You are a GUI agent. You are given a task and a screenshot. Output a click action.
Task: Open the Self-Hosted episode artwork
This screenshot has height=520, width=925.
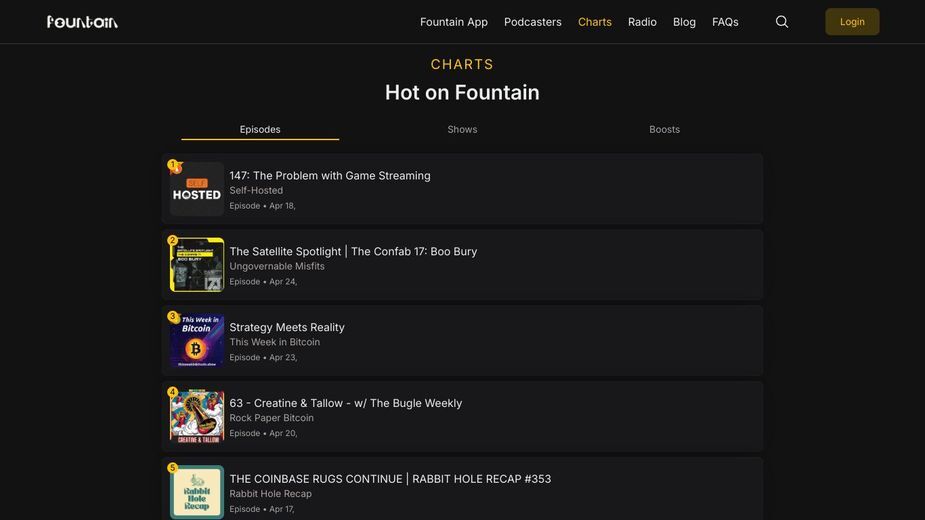(197, 189)
